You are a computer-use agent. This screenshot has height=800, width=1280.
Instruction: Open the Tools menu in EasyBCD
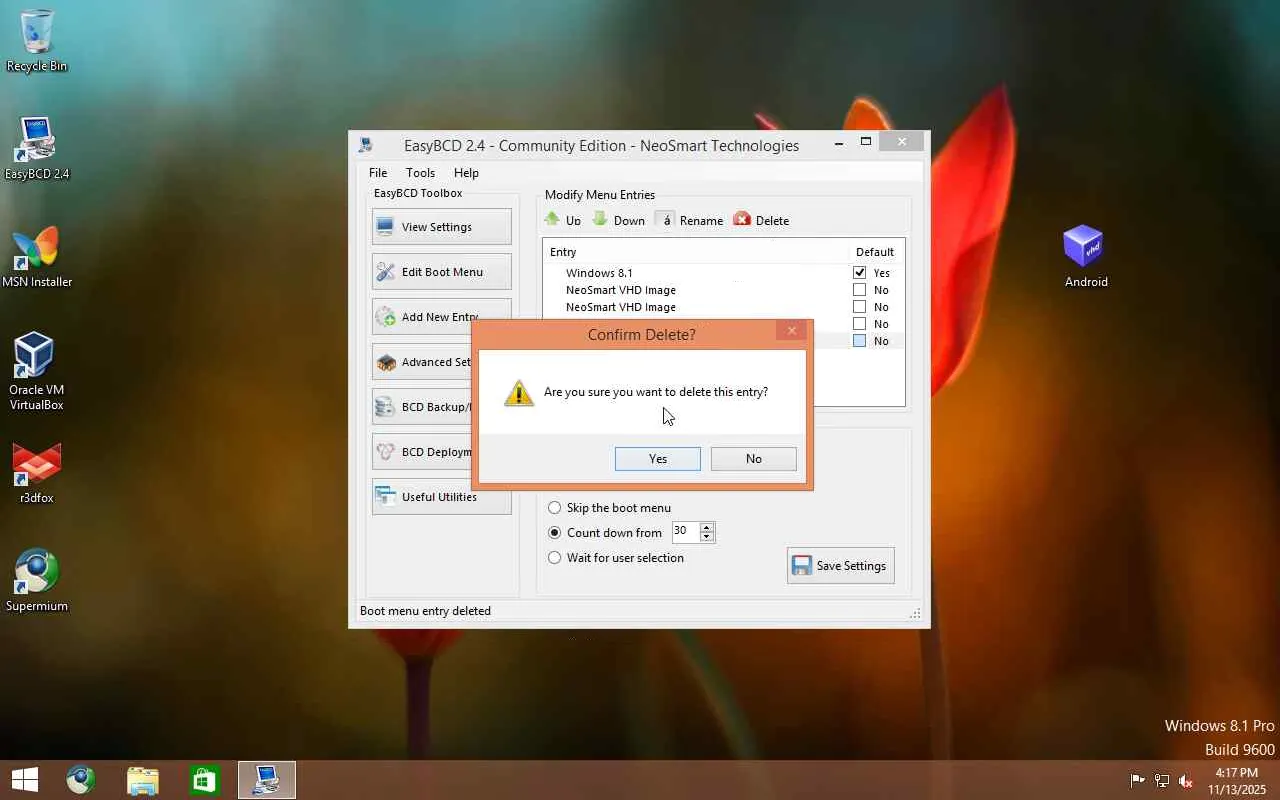(420, 173)
